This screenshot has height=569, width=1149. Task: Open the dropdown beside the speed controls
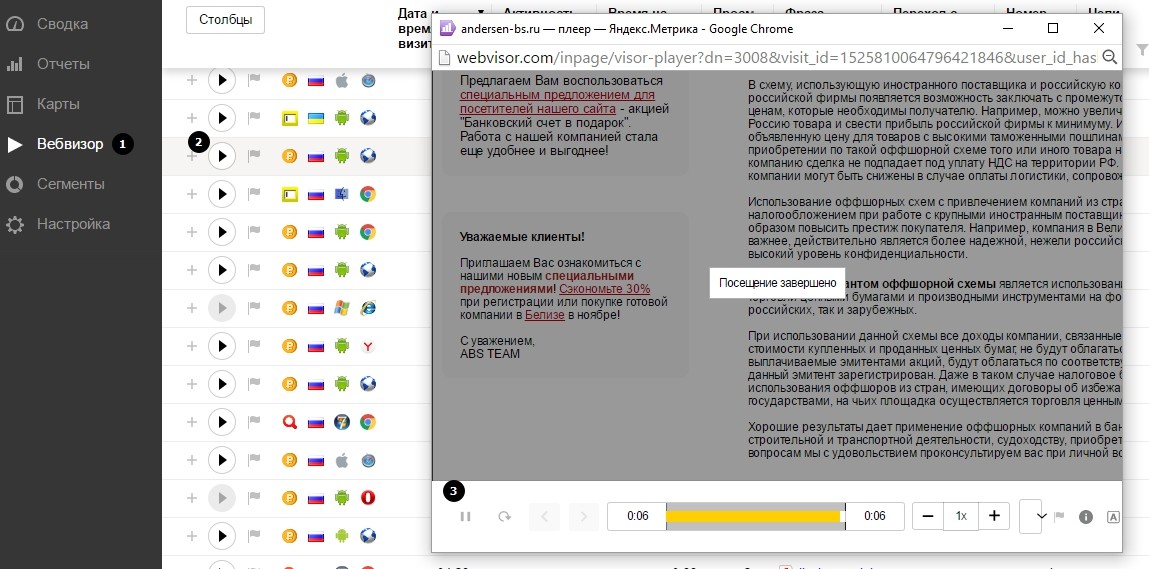tap(1031, 516)
